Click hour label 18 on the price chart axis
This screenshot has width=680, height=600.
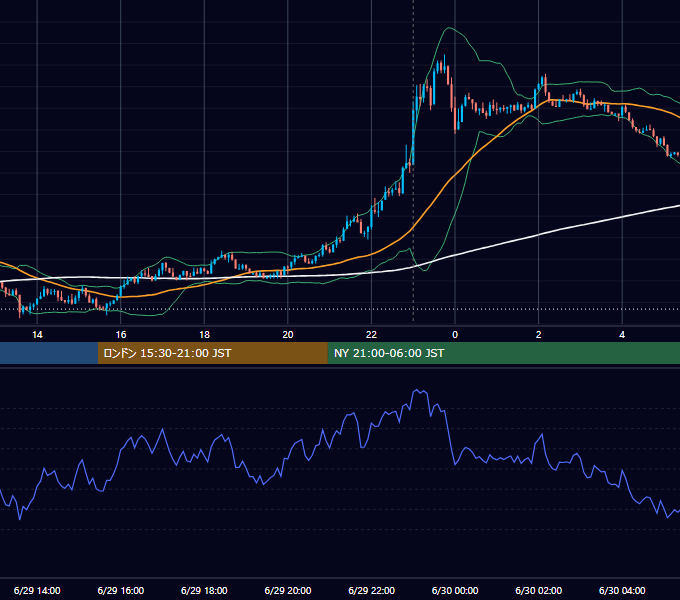(204, 335)
